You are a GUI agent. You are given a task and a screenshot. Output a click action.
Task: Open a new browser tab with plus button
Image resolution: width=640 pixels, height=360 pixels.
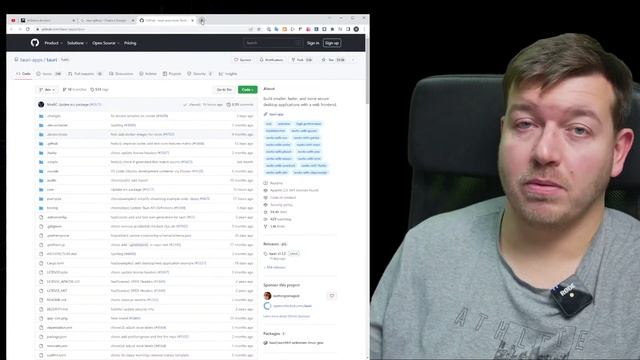(x=202, y=20)
